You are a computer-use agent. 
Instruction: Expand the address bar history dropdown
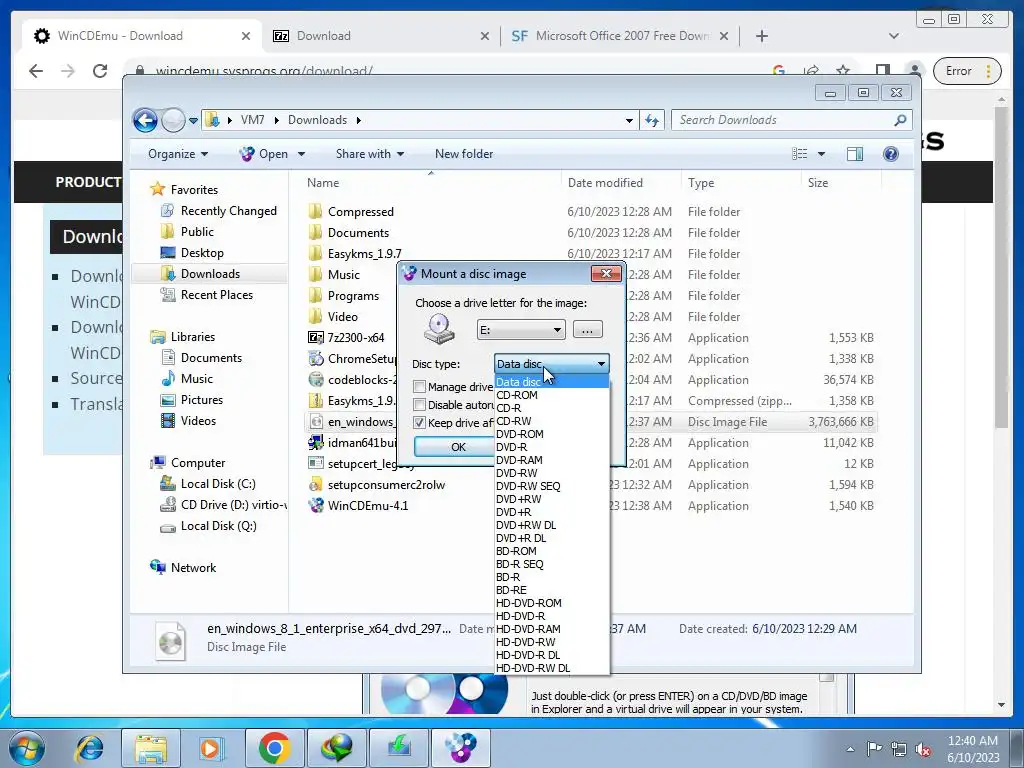click(x=629, y=120)
